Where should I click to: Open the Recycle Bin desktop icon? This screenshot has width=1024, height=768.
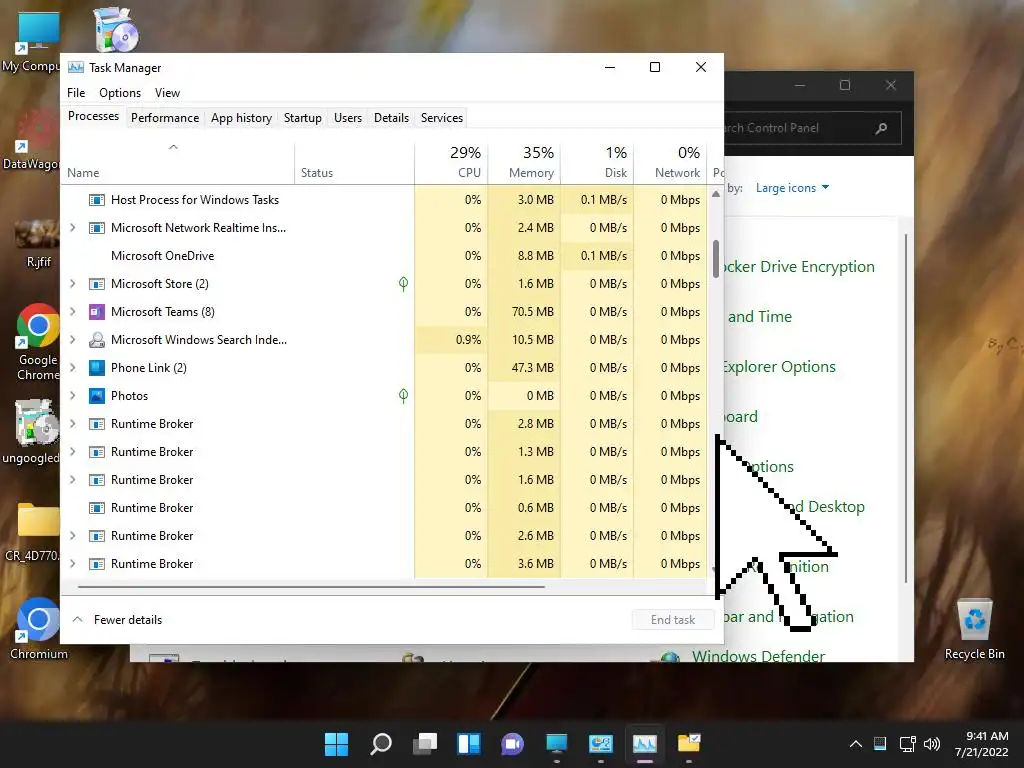[974, 628]
